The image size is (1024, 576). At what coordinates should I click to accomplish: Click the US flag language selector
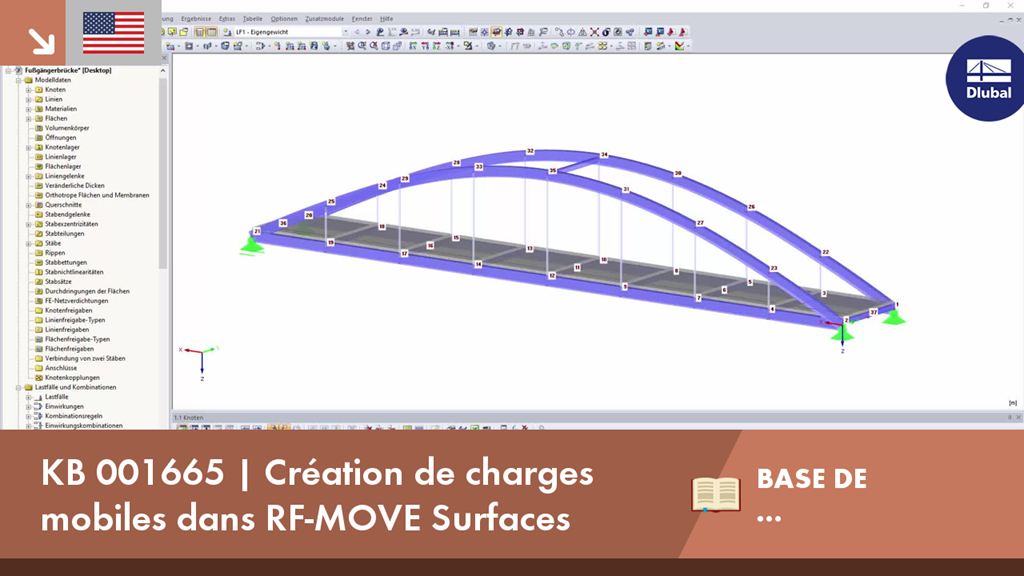tap(114, 33)
